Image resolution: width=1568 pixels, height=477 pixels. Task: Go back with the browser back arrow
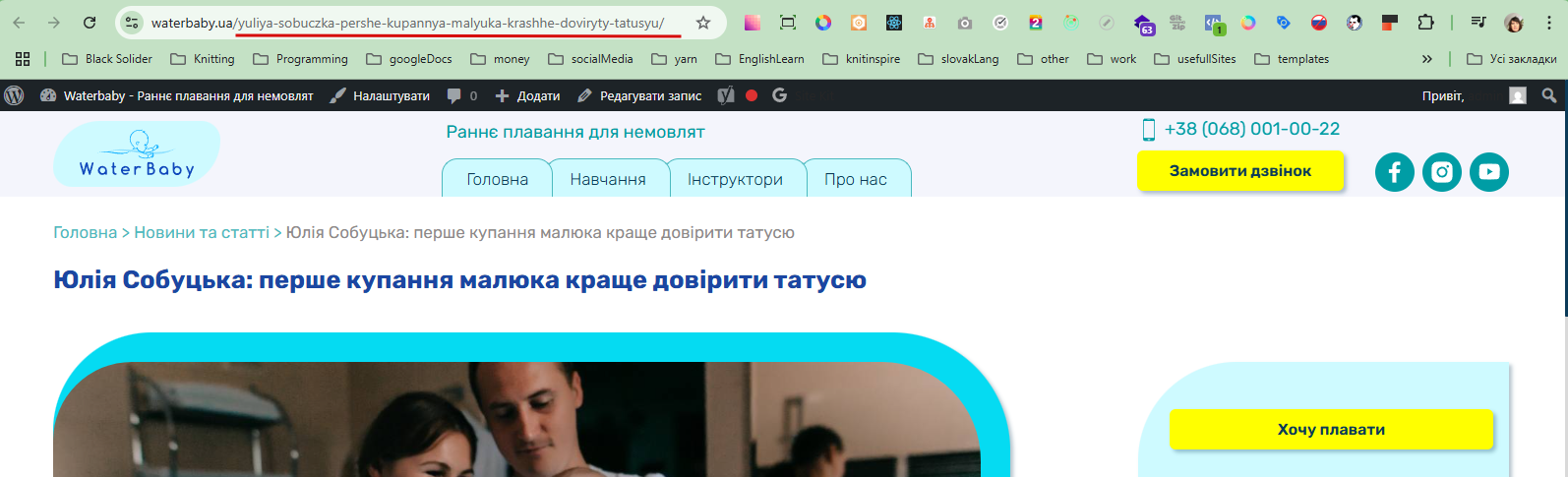coord(19,23)
